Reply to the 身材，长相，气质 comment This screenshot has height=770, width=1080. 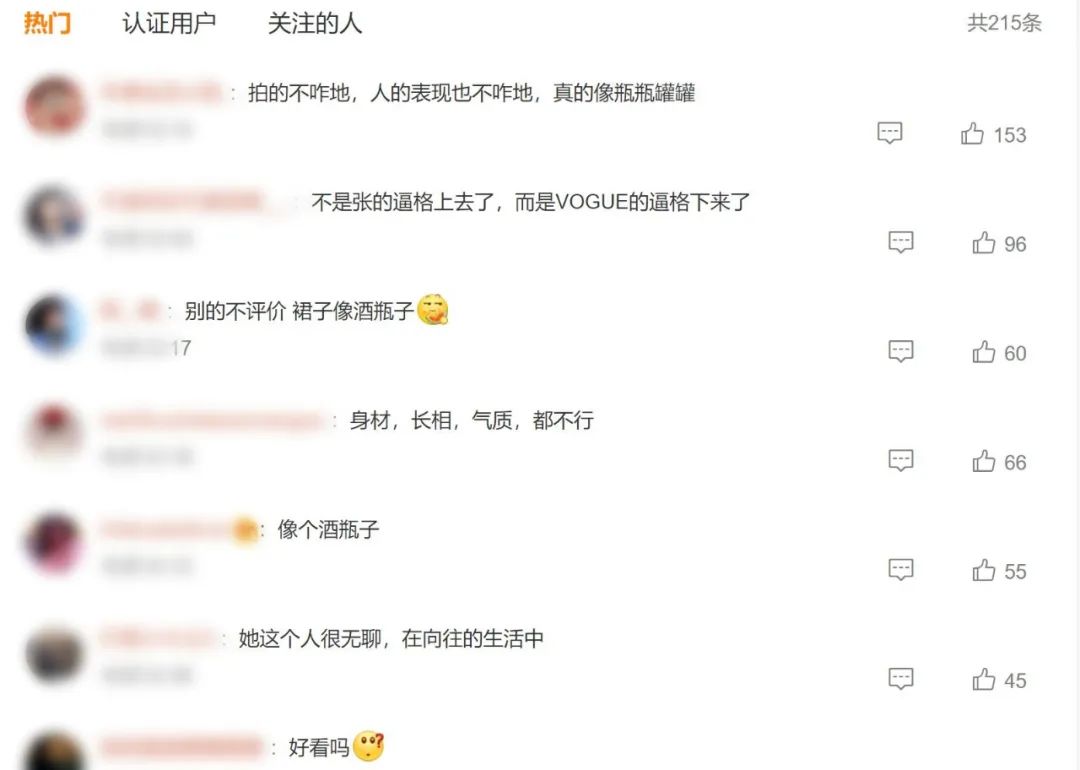coord(901,460)
